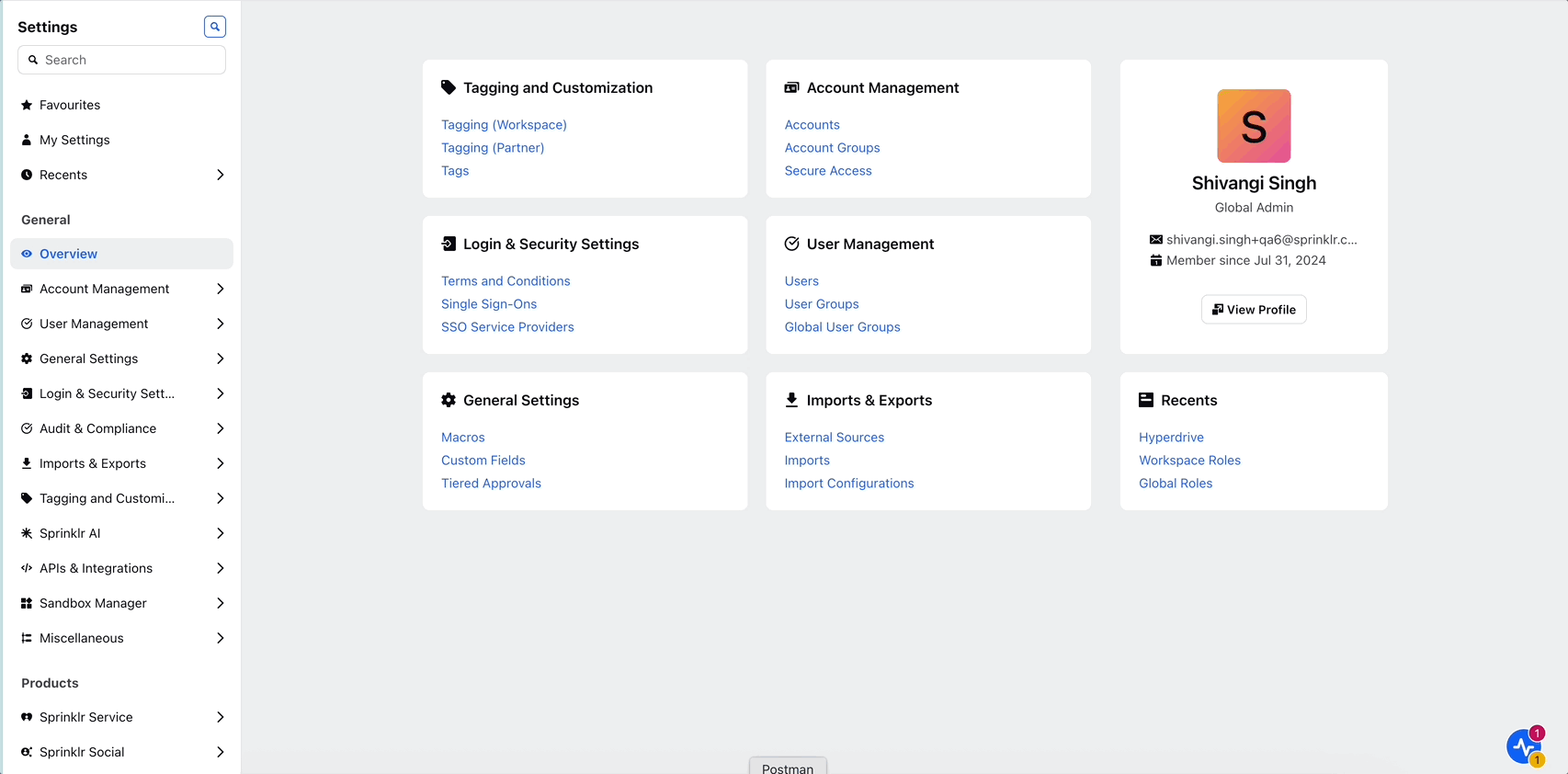Expand Sprinklr Service chevron
1568x774 pixels.
(x=221, y=717)
